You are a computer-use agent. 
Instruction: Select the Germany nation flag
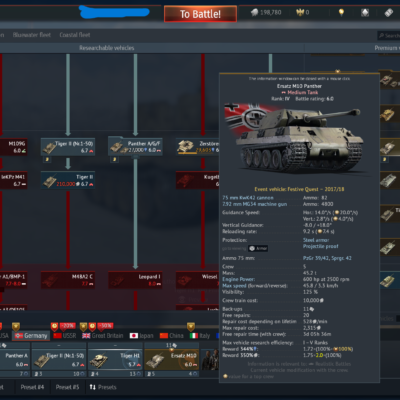[19, 336]
